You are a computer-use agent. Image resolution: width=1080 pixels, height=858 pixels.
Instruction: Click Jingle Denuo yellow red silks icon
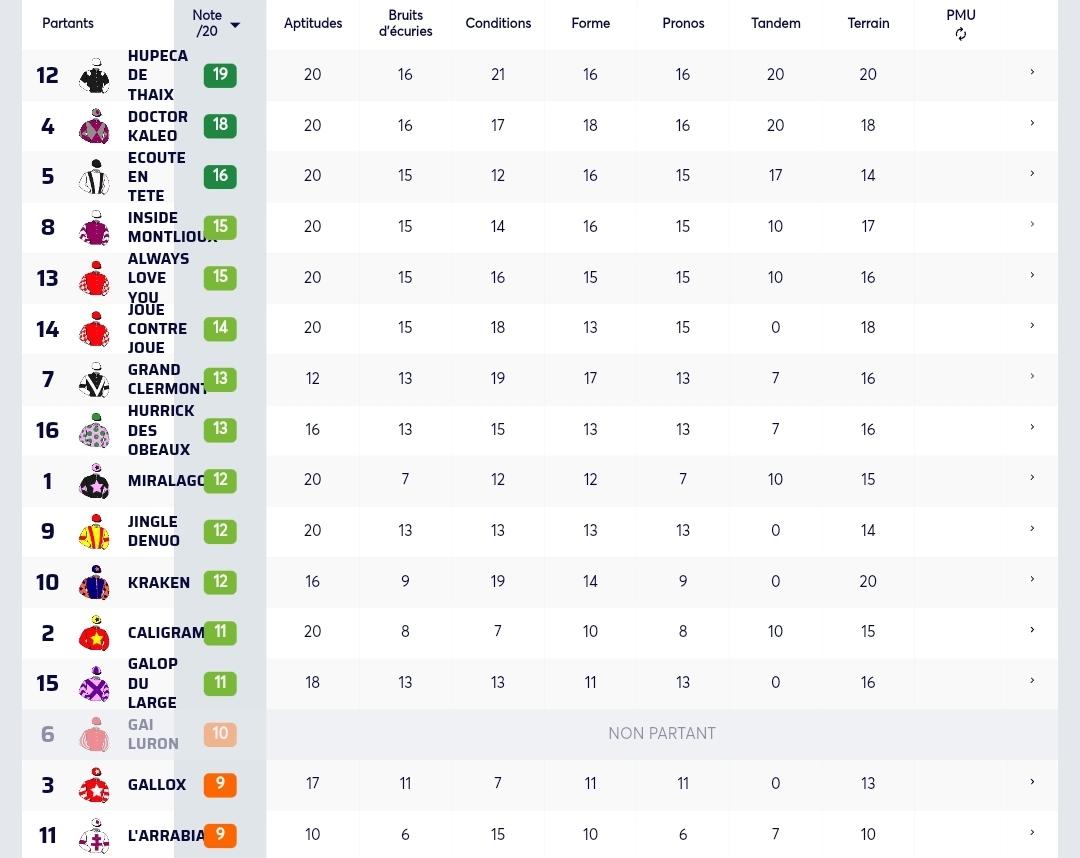(x=94, y=532)
